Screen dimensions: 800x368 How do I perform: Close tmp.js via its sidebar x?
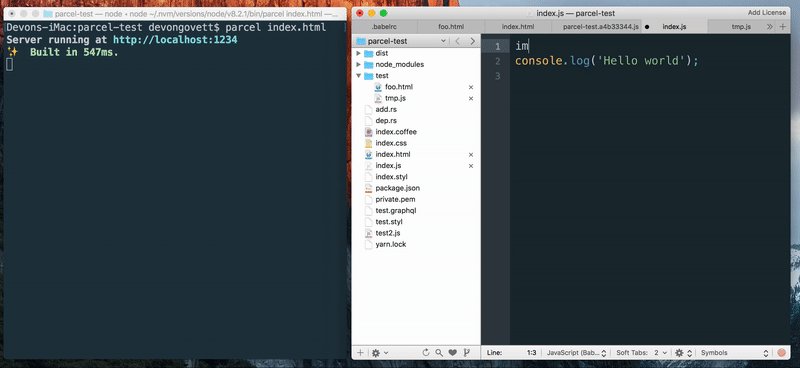pyautogui.click(x=471, y=99)
